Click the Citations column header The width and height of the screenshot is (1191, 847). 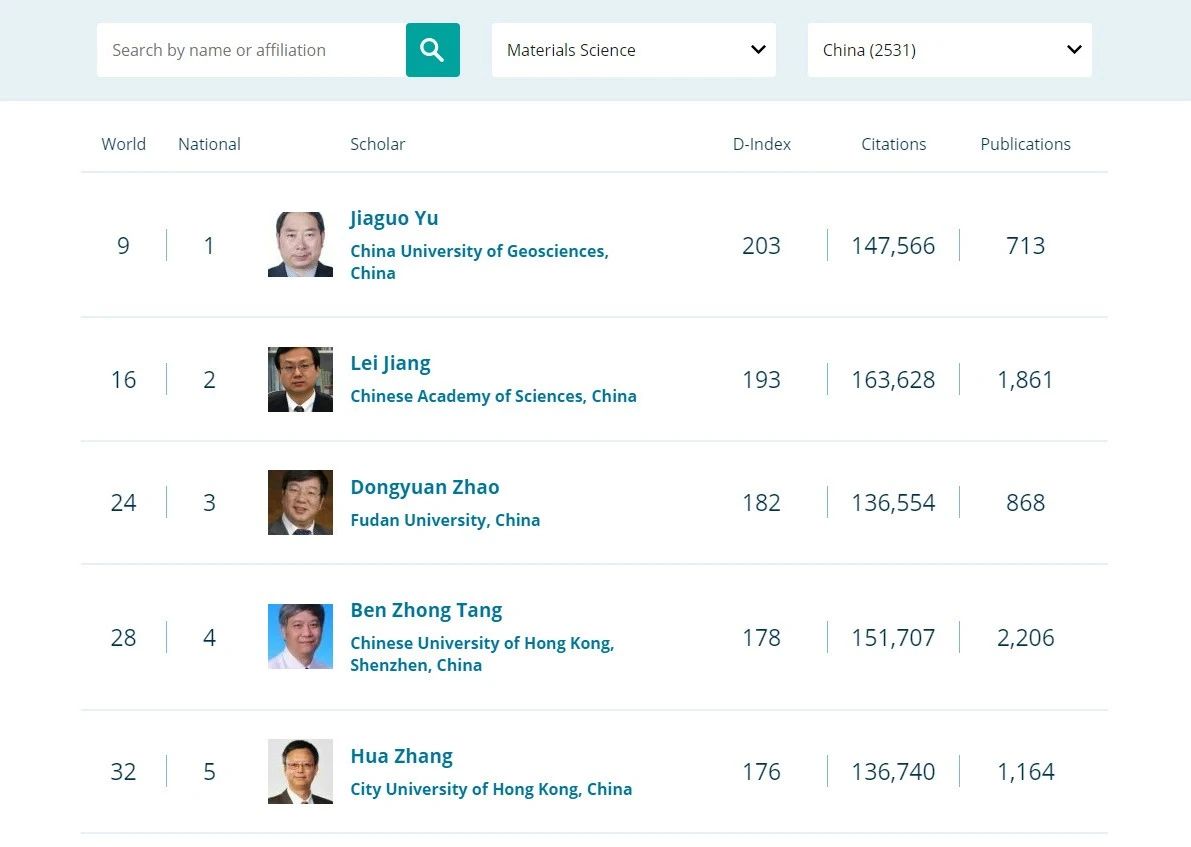893,144
